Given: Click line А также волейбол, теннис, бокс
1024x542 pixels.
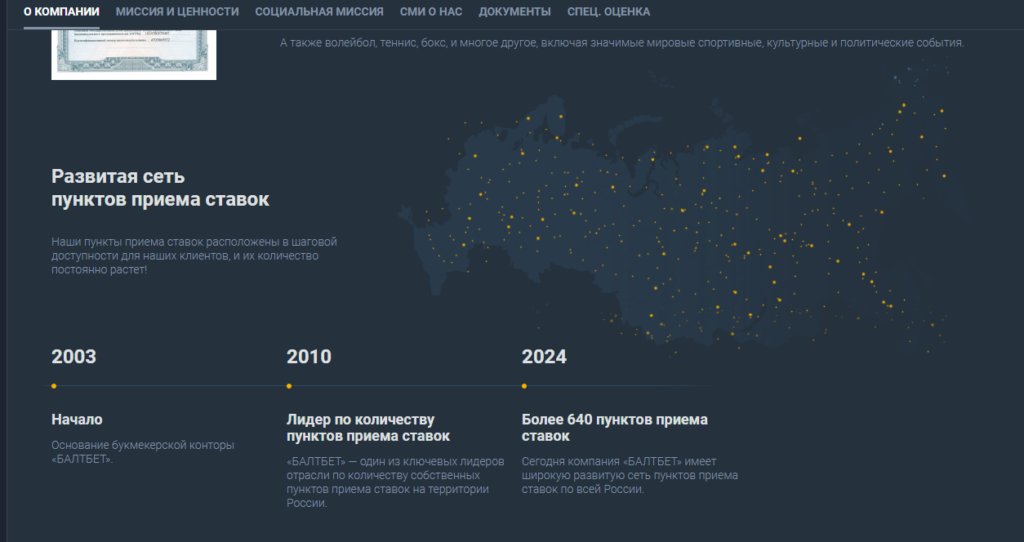Looking at the screenshot, I should click(x=622, y=42).
